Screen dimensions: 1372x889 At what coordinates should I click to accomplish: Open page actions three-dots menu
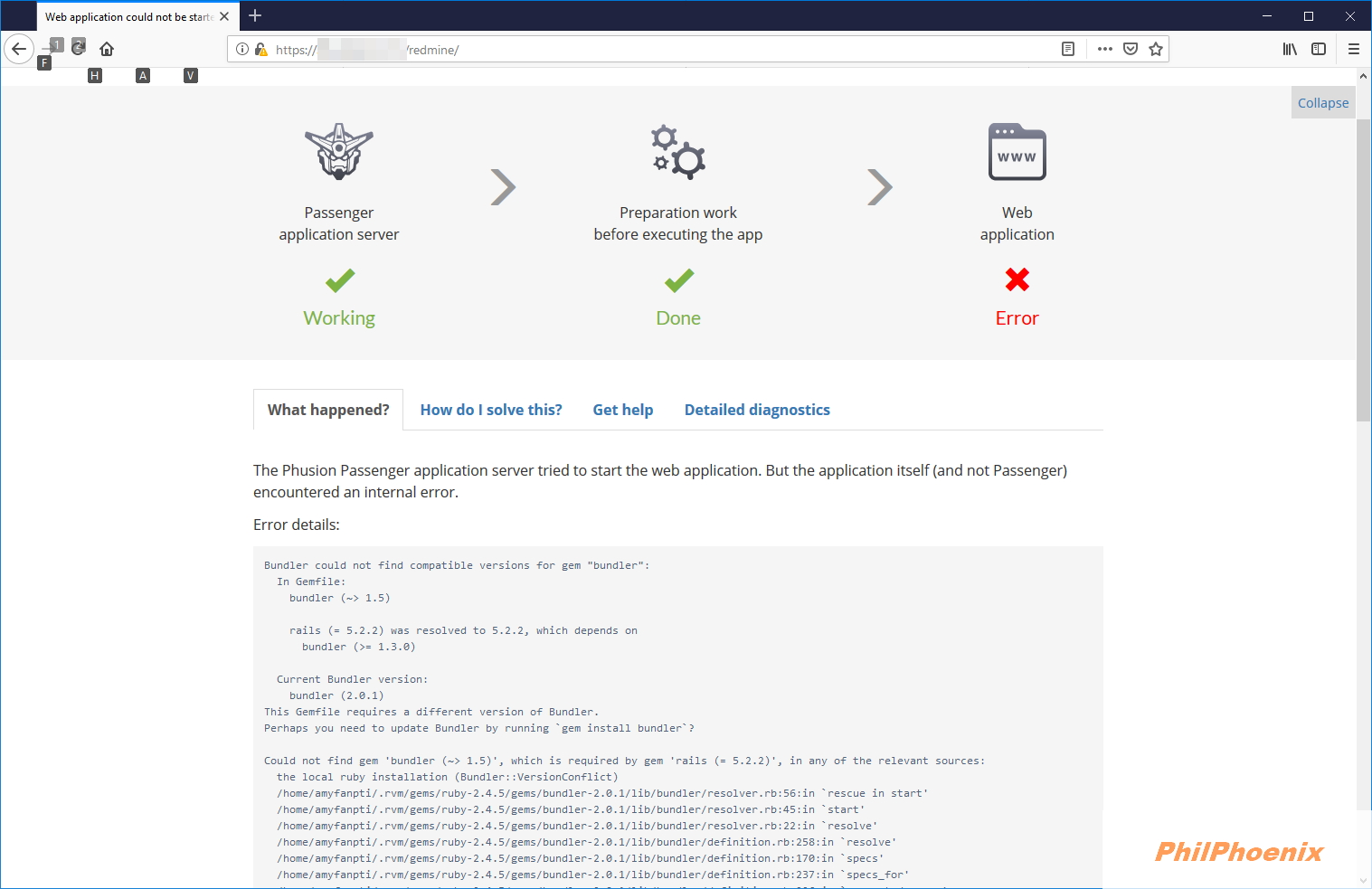[1105, 49]
